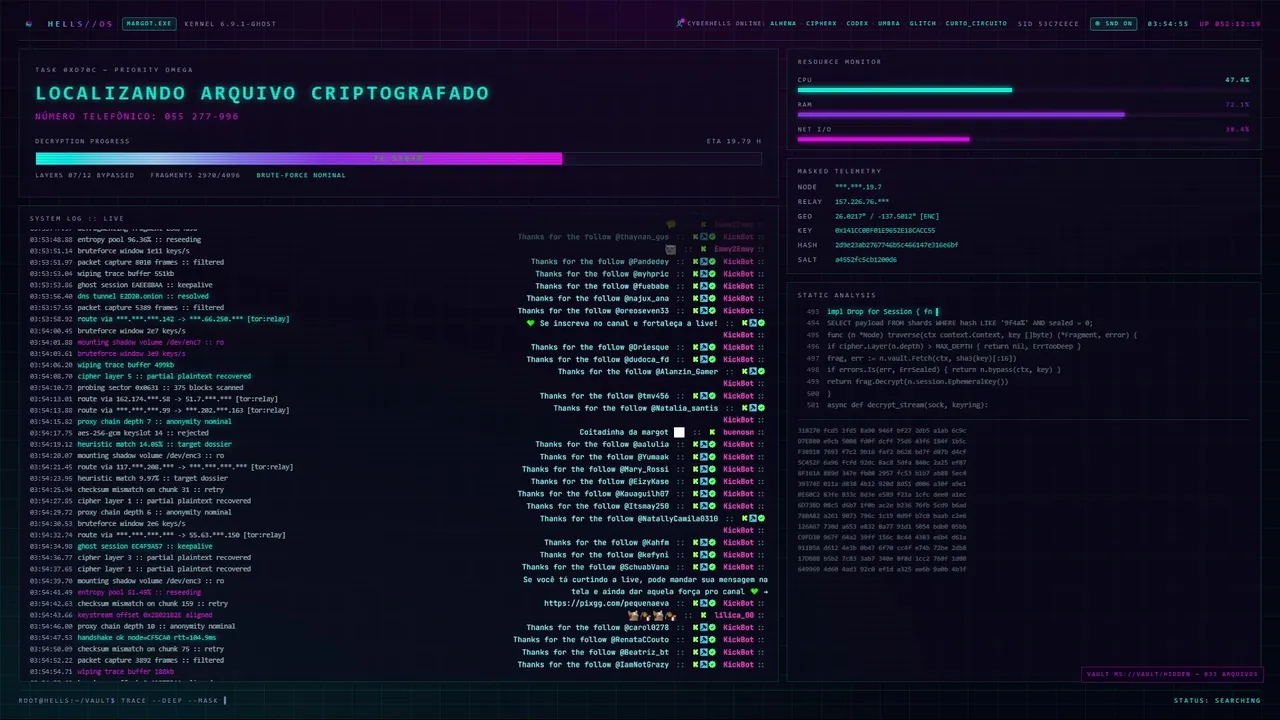Click the decryption progress bar
1280x720 pixels.
(398, 158)
